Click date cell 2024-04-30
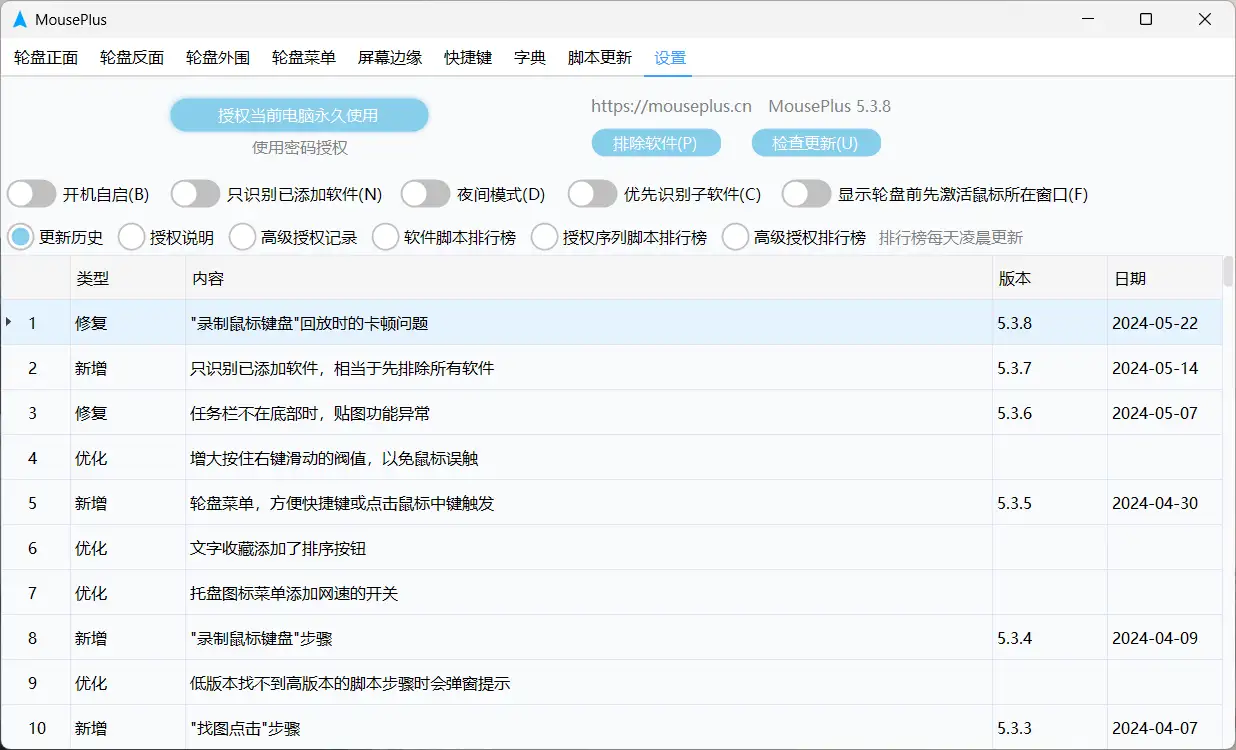The image size is (1236, 750). [1165, 503]
